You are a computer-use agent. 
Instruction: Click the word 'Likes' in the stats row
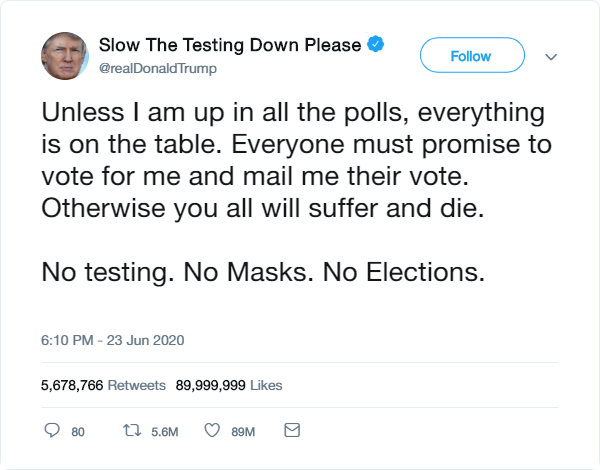point(265,385)
